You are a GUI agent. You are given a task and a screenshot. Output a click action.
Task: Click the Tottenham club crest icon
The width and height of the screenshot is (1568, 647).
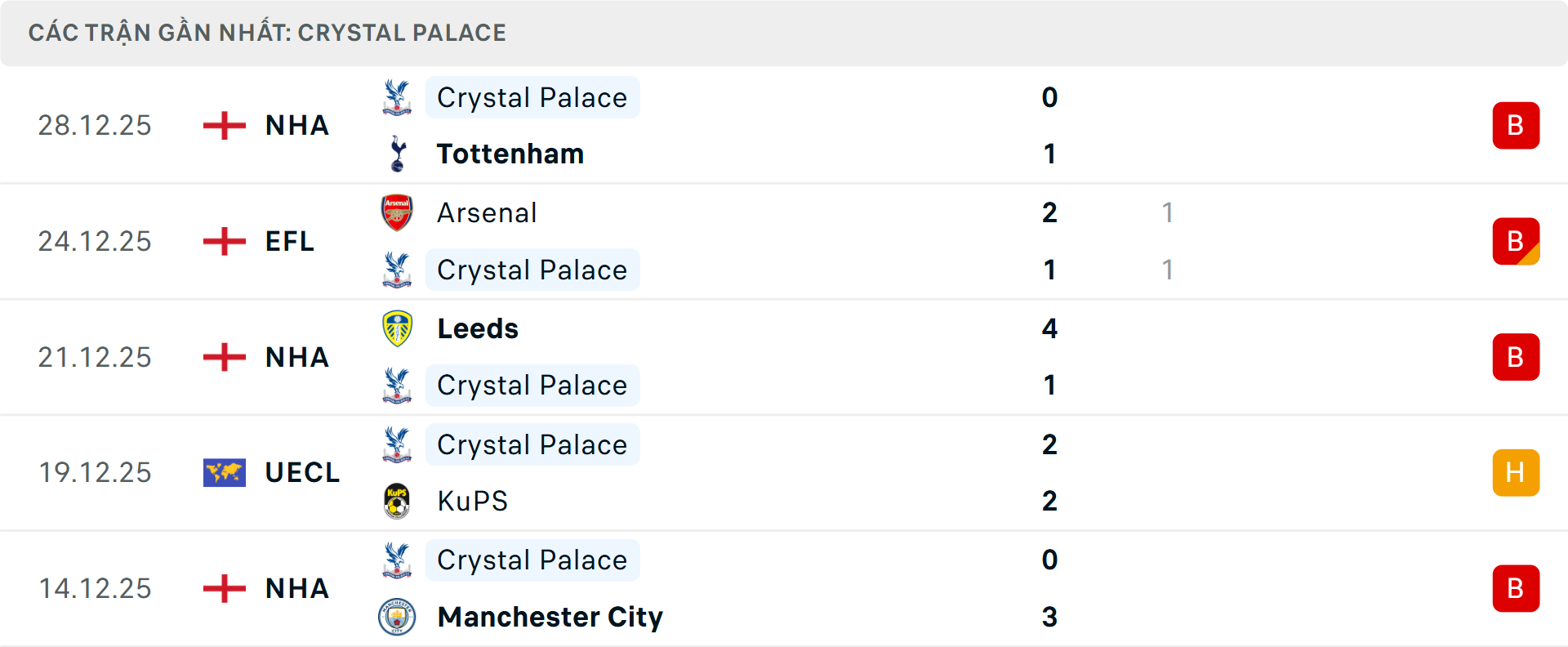[x=398, y=154]
